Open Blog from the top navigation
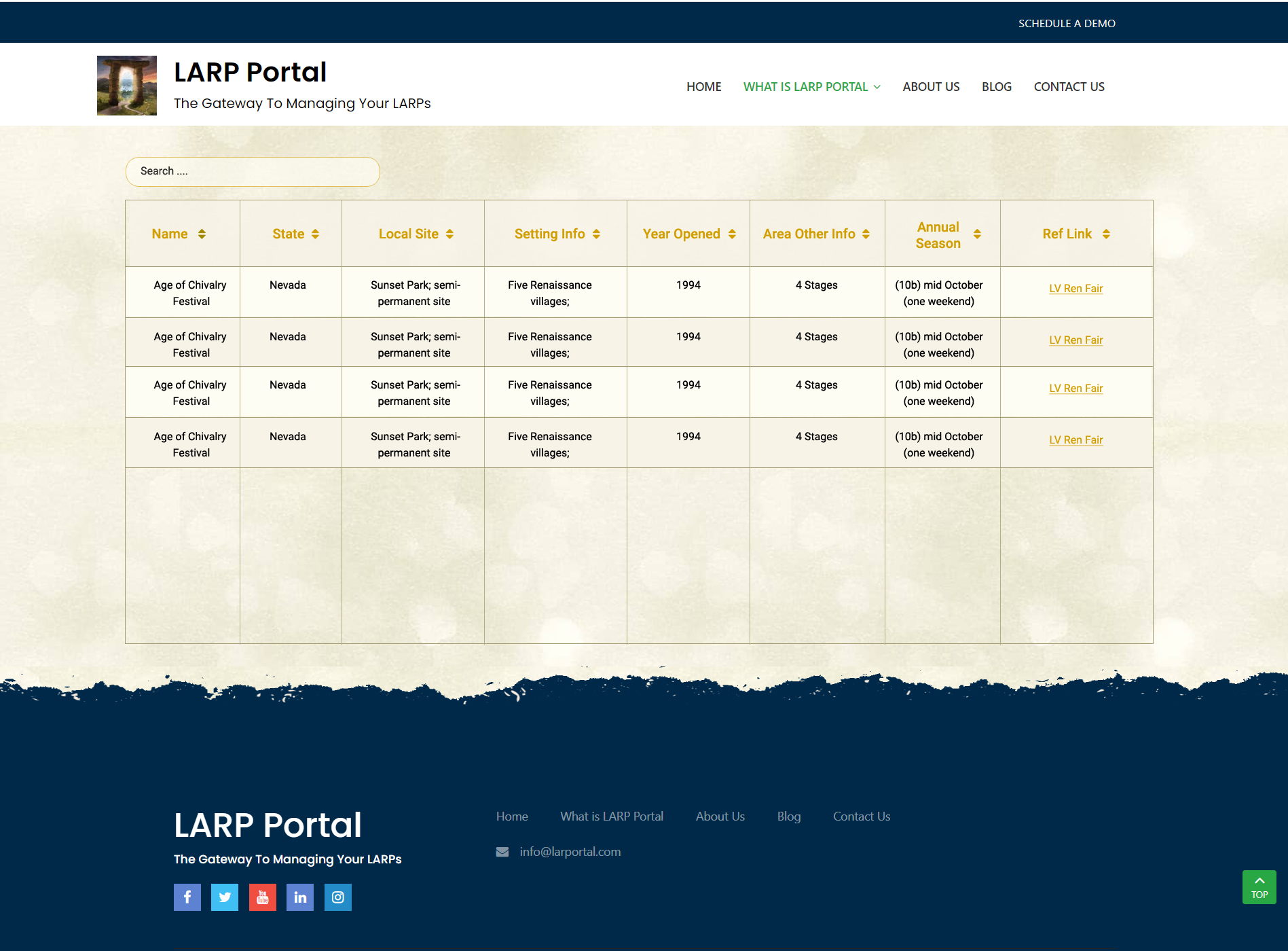The image size is (1288, 951). [997, 87]
